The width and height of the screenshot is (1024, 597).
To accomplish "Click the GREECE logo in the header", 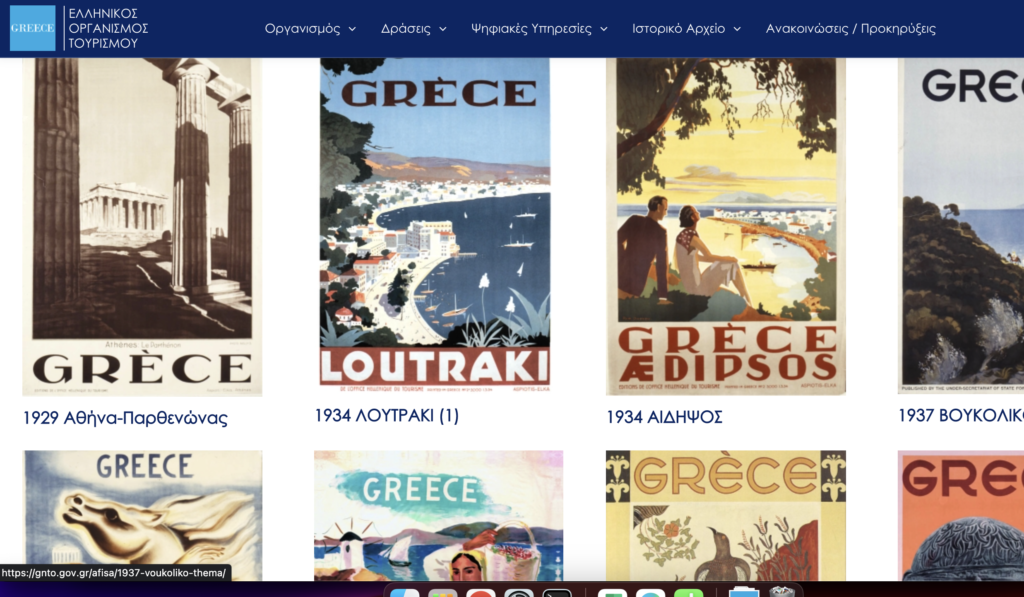I will (32, 28).
